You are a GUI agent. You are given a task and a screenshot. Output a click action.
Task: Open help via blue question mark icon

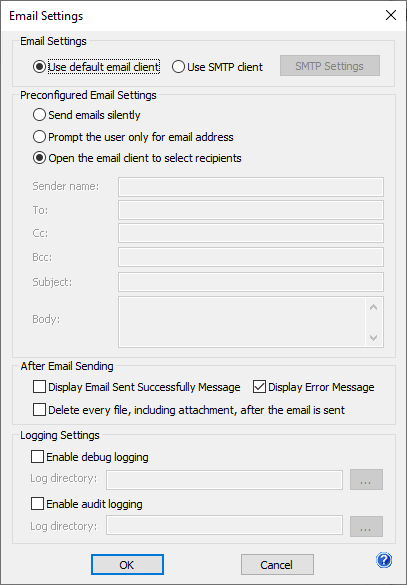[384, 560]
